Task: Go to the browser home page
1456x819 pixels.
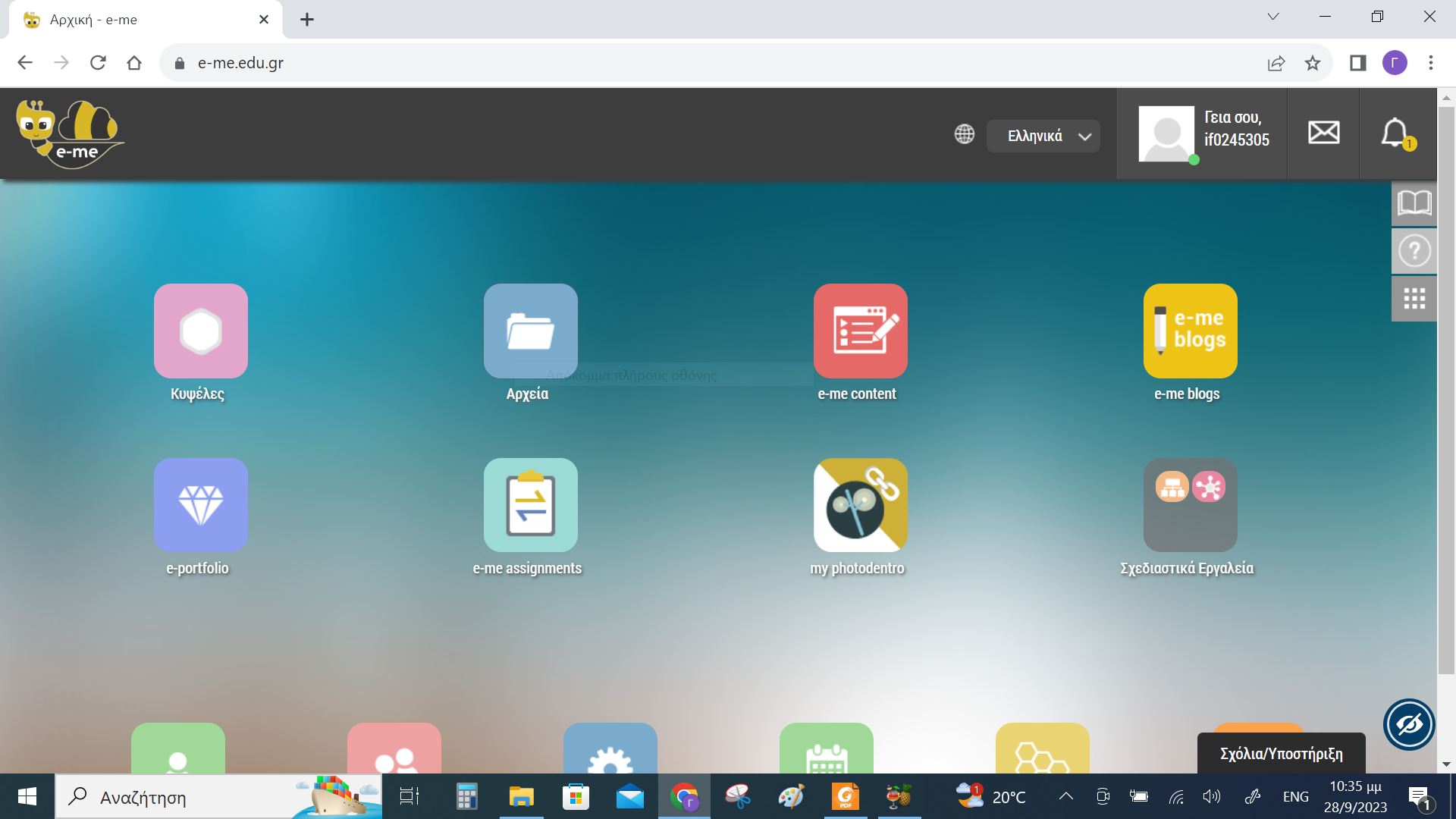Action: tap(134, 63)
